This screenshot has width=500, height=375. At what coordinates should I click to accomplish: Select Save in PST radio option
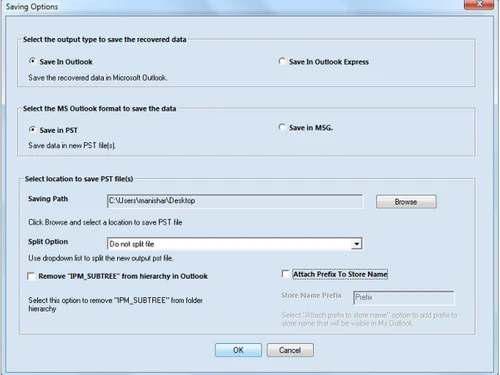click(32, 130)
